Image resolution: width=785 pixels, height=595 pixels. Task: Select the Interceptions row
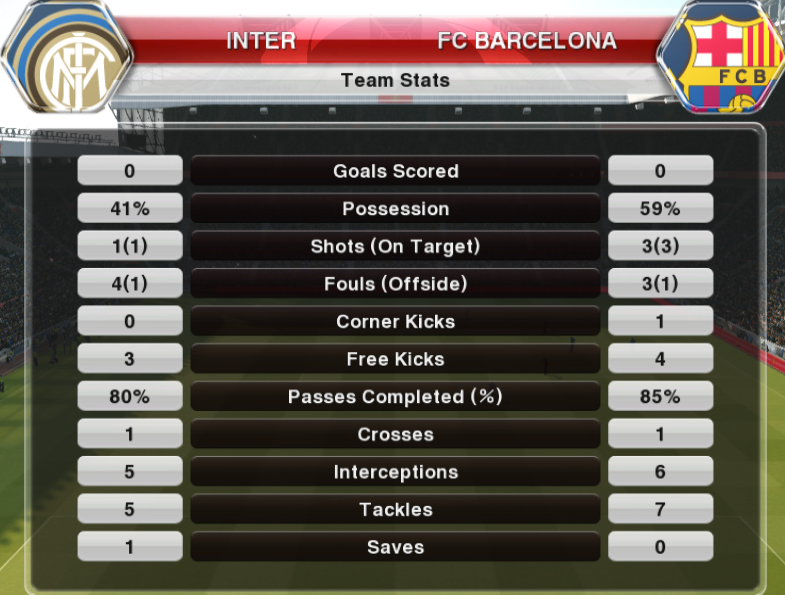tap(395, 471)
